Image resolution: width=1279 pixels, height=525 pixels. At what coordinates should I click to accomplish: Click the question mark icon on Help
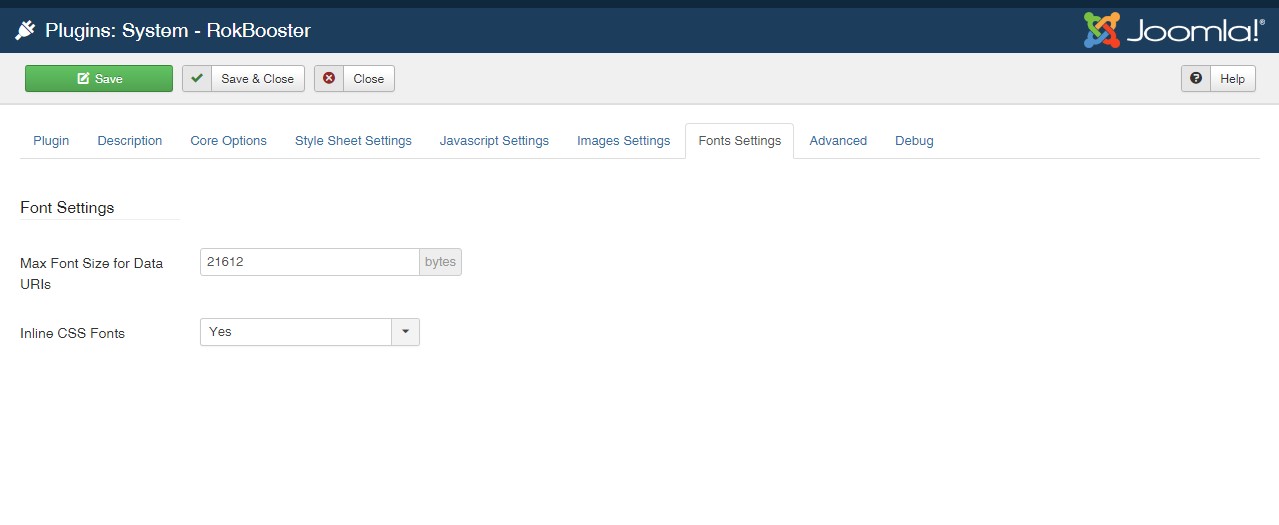point(1196,78)
